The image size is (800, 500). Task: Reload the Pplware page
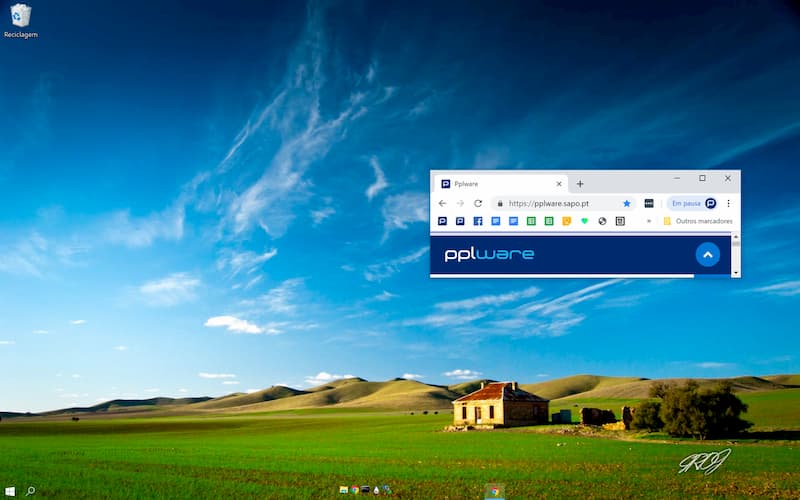tap(478, 203)
